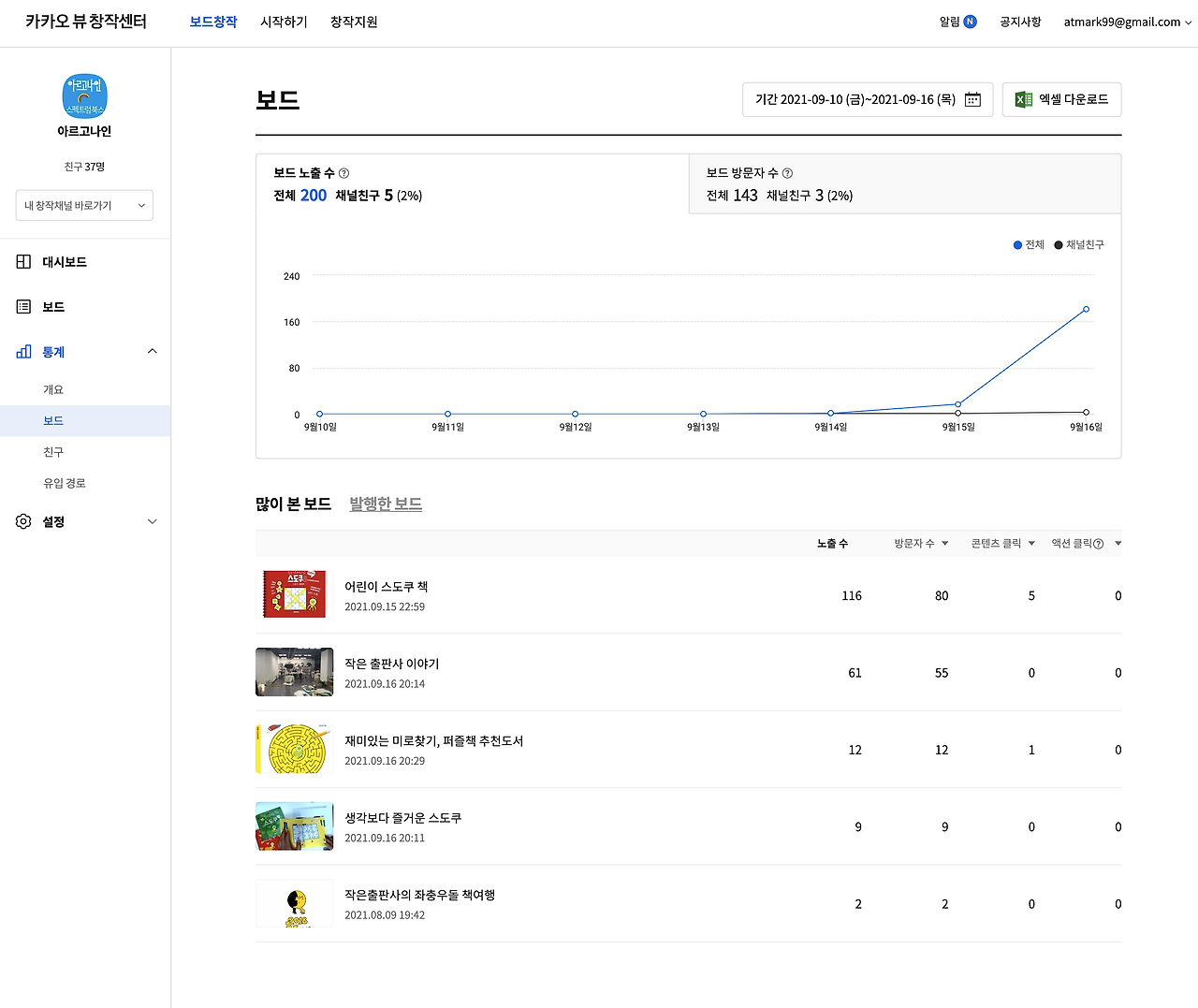Select the 대시보드 grid icon in sidebar
This screenshot has width=1198, height=1008.
click(22, 261)
